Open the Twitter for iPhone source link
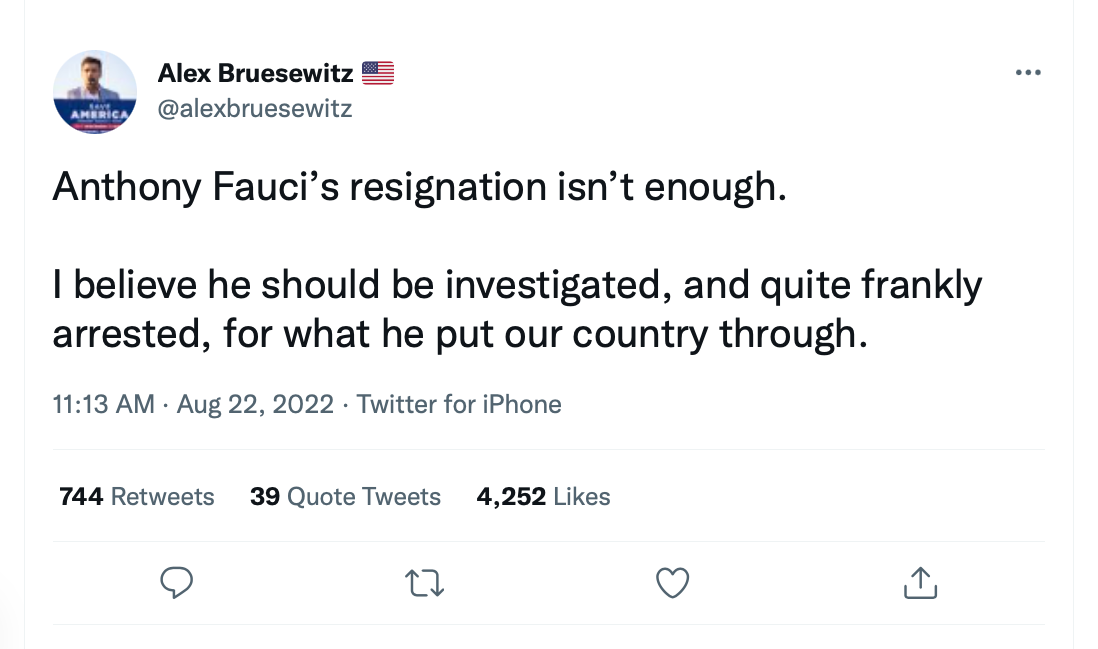This screenshot has height=649, width=1098. [x=459, y=404]
